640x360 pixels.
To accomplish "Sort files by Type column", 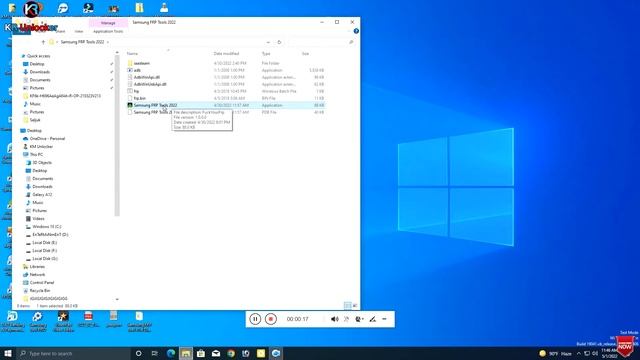I will pos(266,53).
